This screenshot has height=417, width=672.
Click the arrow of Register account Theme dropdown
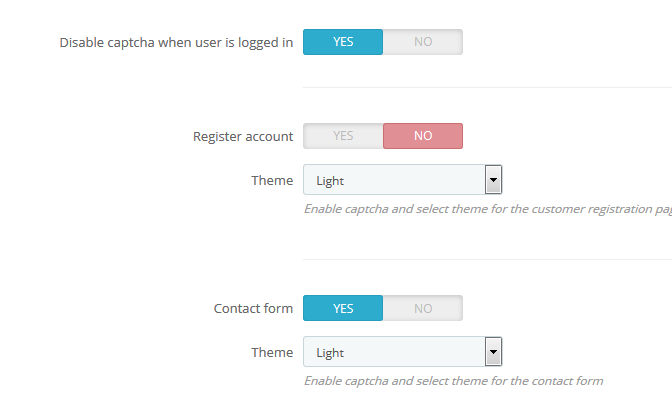[x=492, y=181]
